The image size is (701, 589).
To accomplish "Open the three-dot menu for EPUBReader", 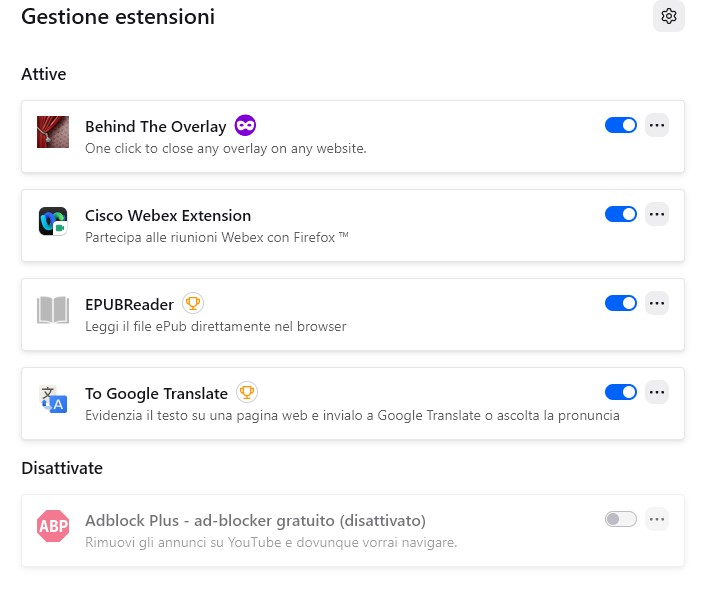I will [x=657, y=303].
